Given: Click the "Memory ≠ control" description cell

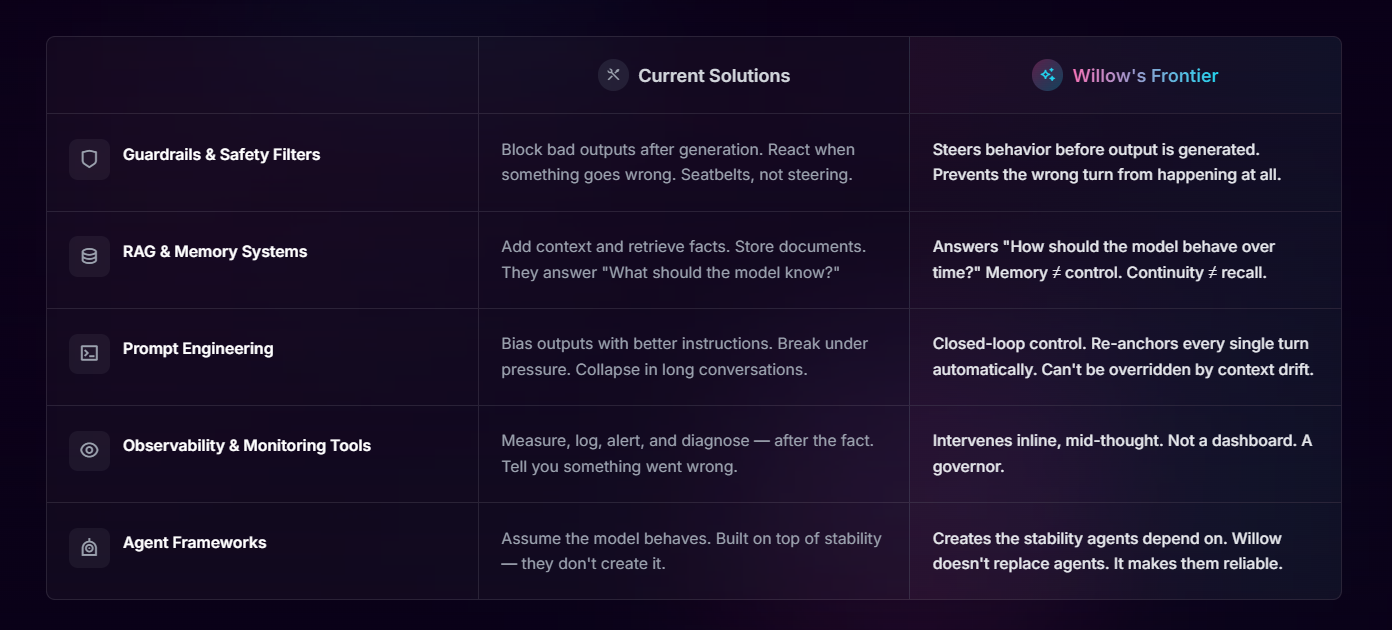Looking at the screenshot, I should click(x=1104, y=259).
